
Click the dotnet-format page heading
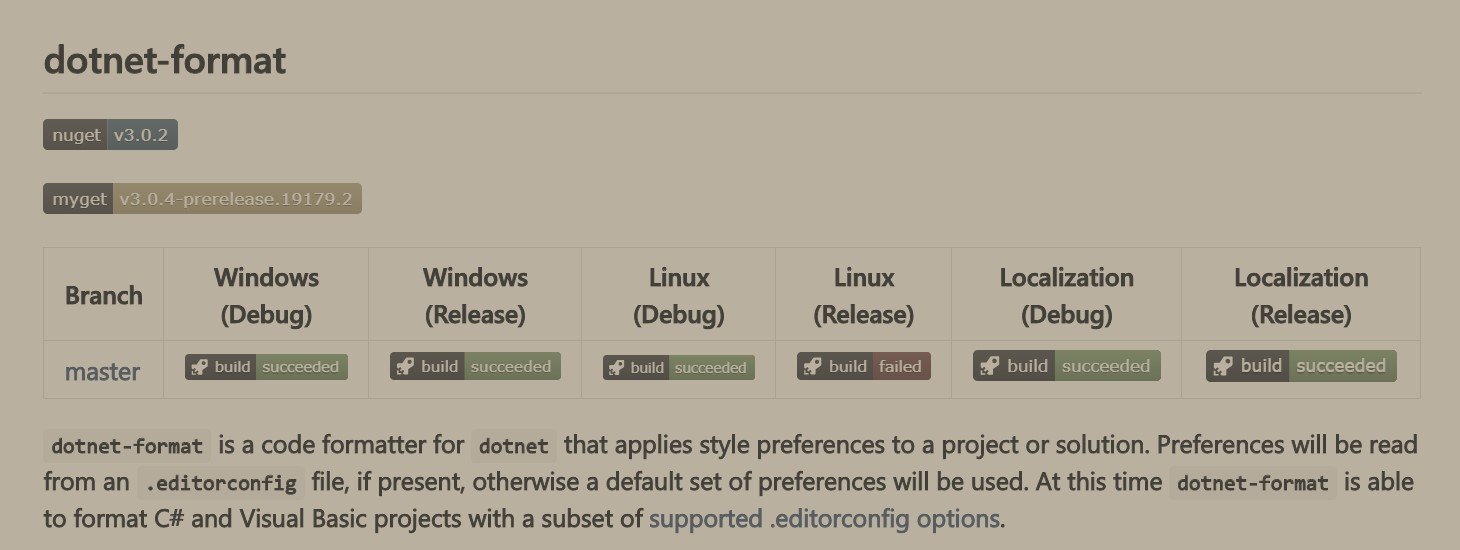[x=165, y=60]
